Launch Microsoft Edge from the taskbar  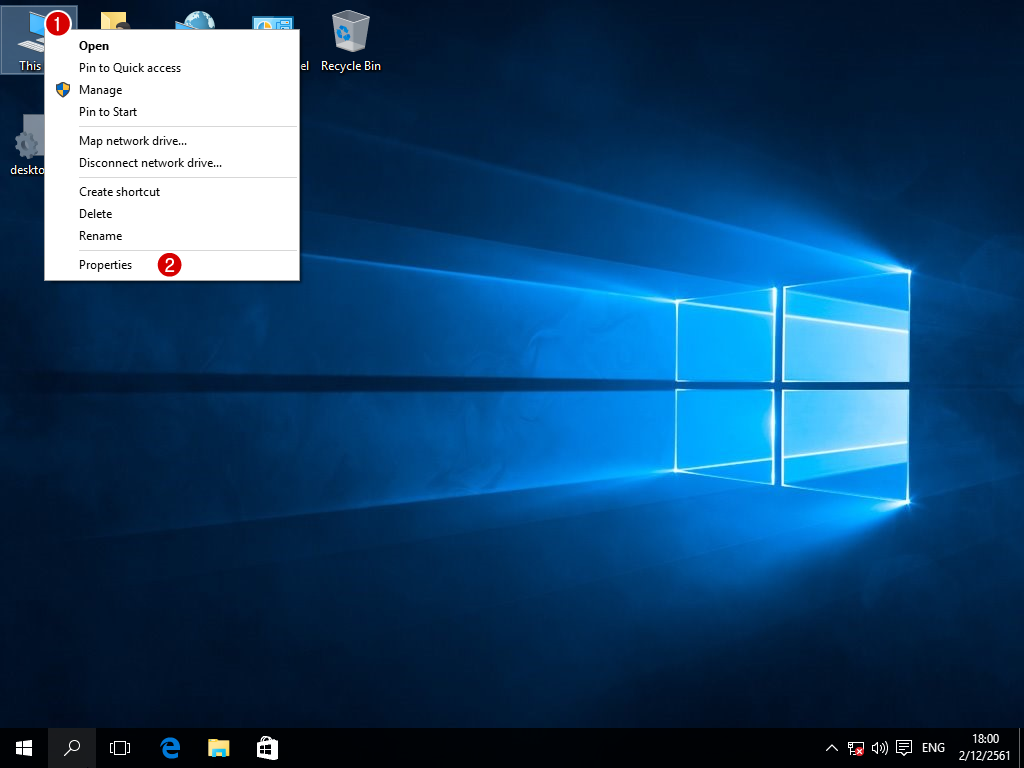point(170,747)
